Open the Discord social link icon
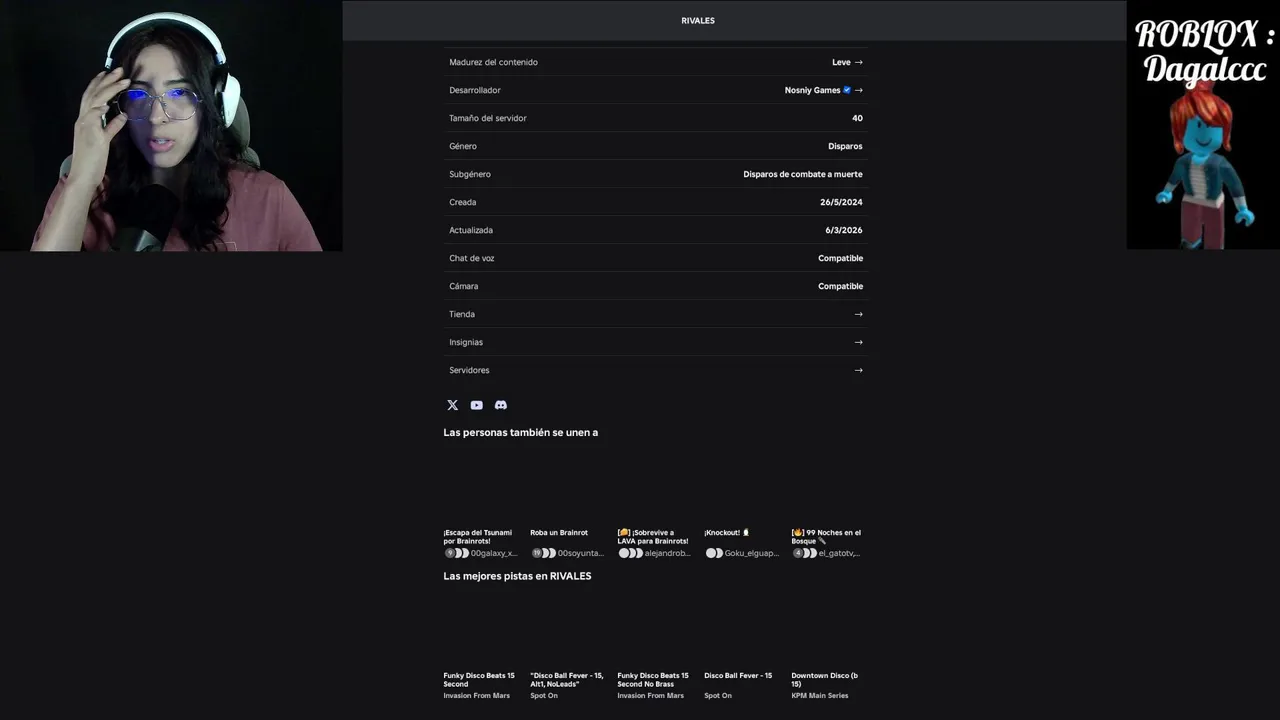 (x=501, y=405)
